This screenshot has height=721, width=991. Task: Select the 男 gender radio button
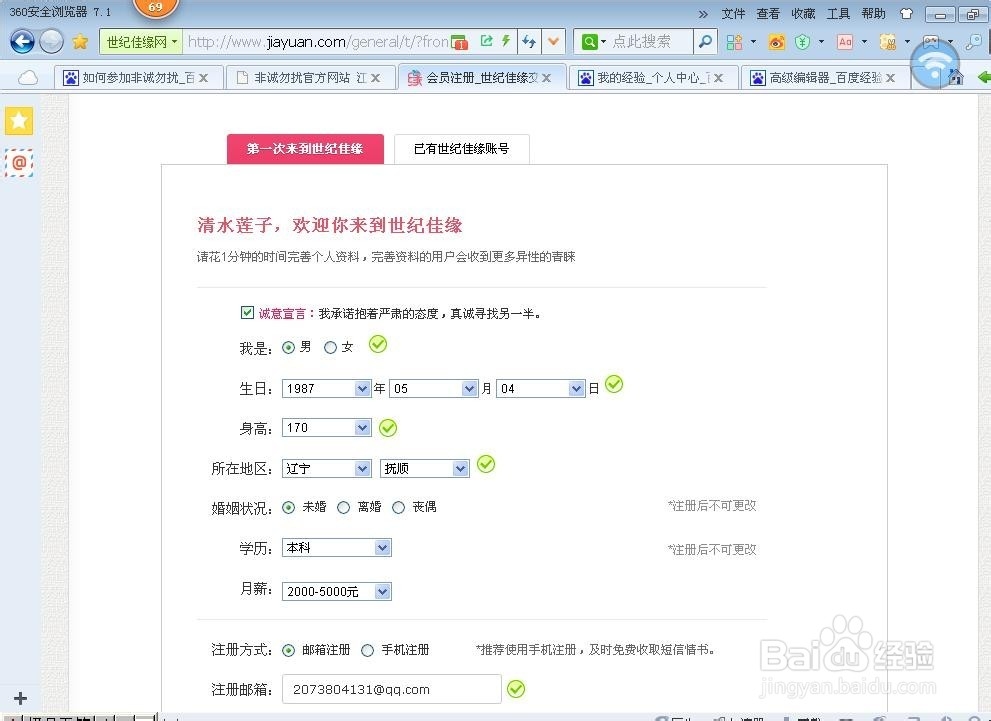(288, 348)
